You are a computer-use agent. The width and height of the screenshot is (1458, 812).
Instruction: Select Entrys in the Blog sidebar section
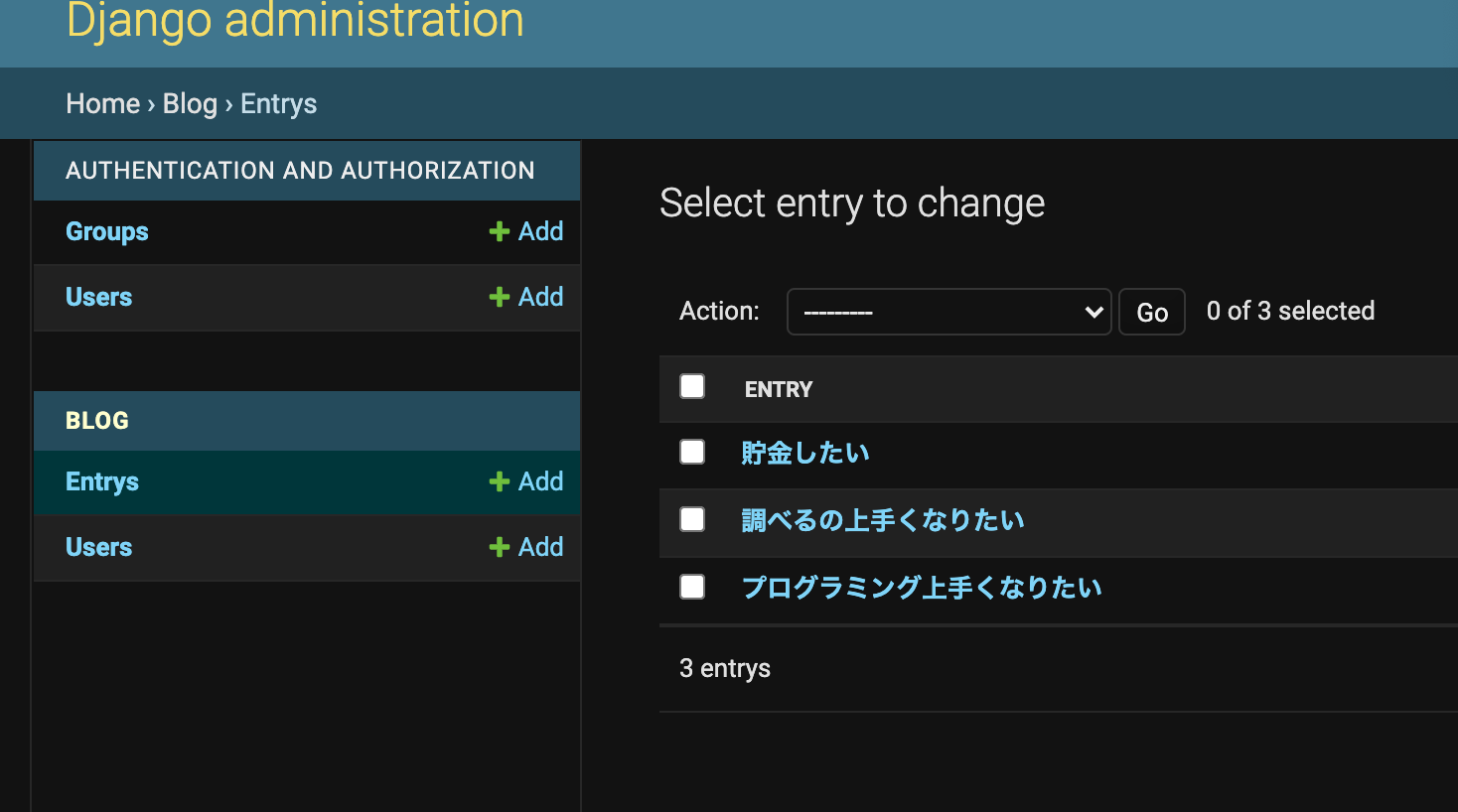[x=101, y=481]
